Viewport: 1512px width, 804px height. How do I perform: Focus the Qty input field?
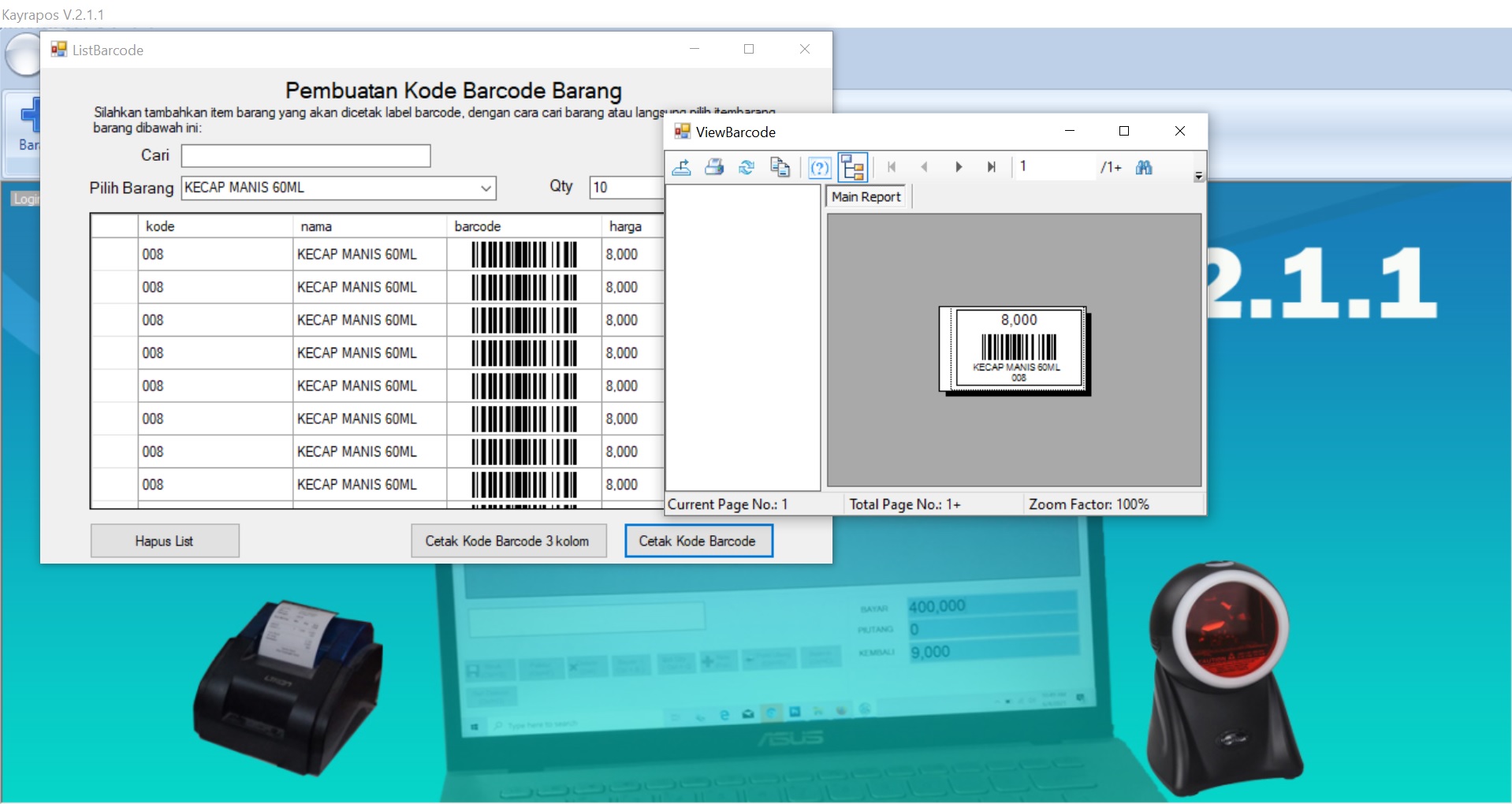pos(626,188)
